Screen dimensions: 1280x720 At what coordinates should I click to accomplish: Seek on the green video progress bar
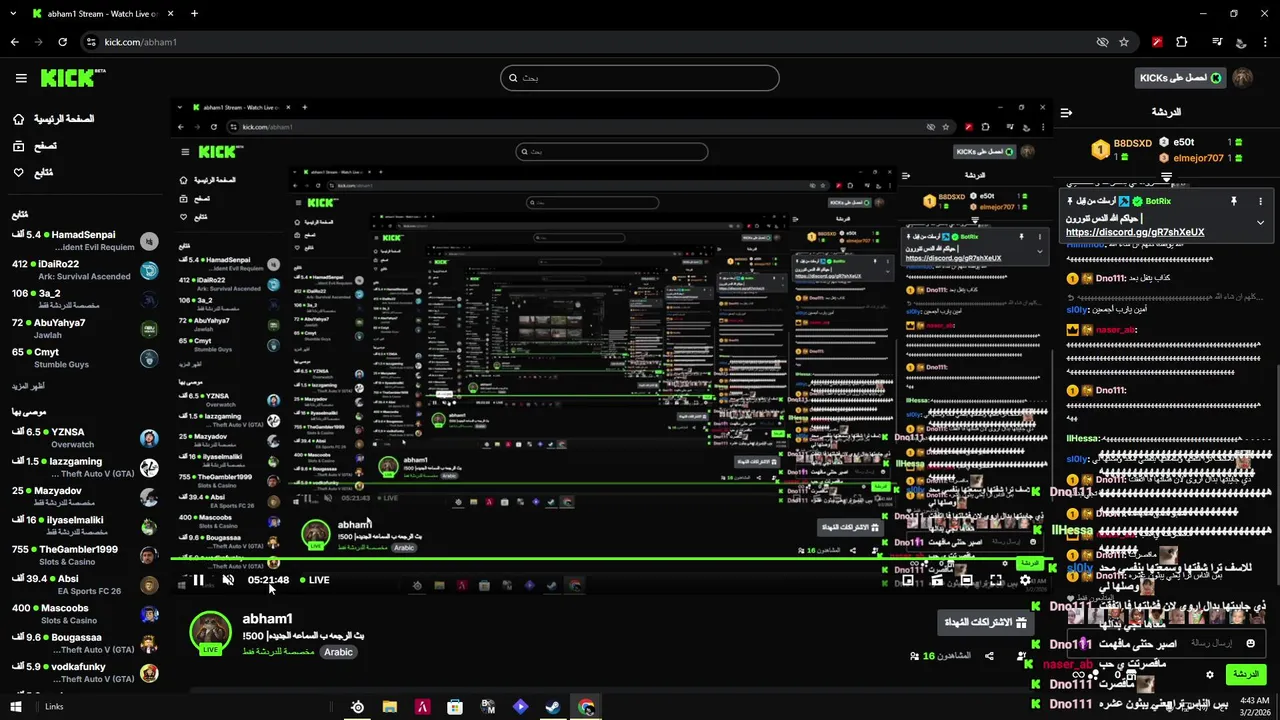coord(610,559)
